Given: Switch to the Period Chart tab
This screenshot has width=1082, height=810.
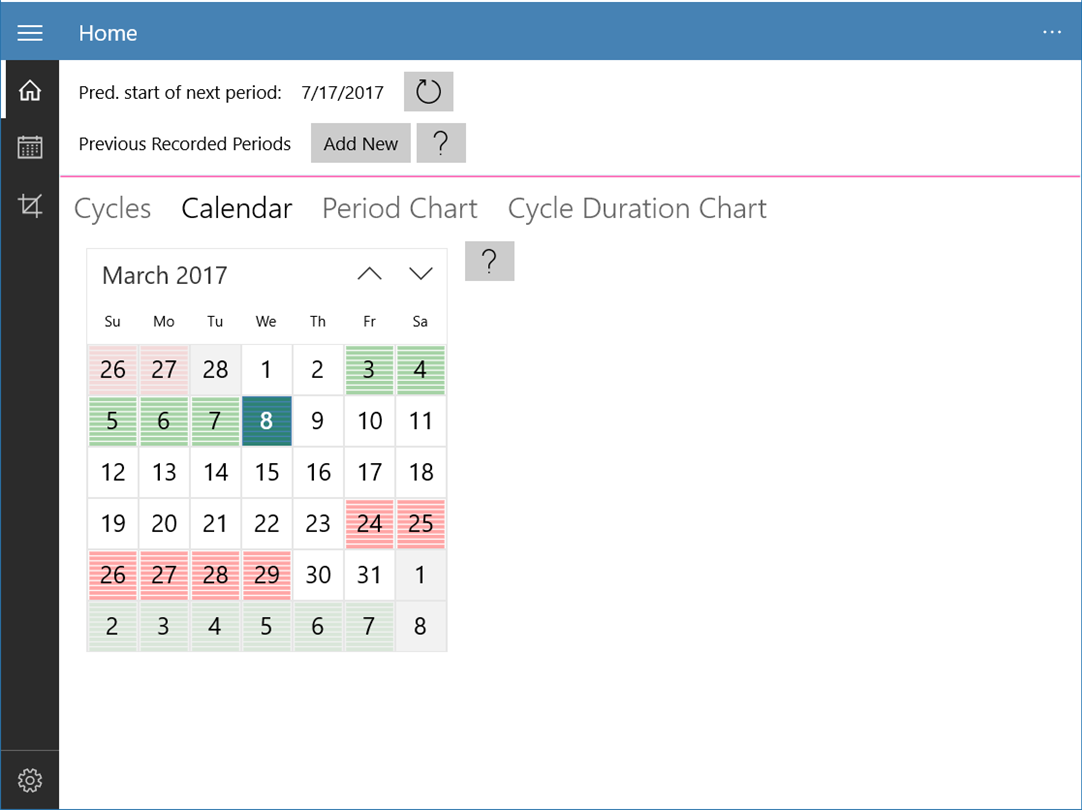Looking at the screenshot, I should [x=399, y=208].
